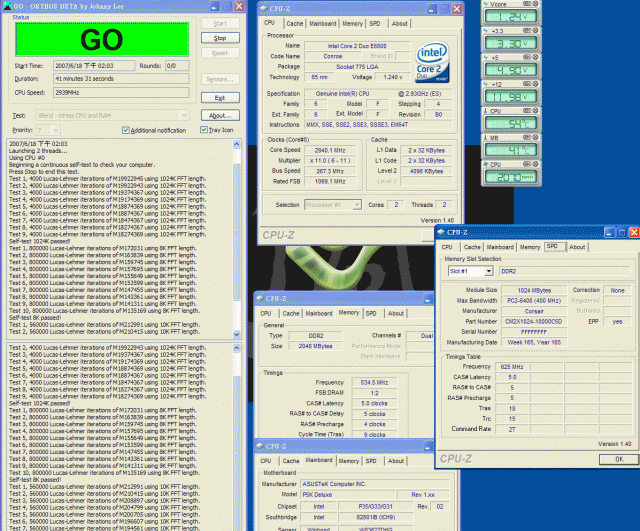Click the CPU Speed field showing 2939MHz
This screenshot has width=640, height=531.
pos(121,93)
